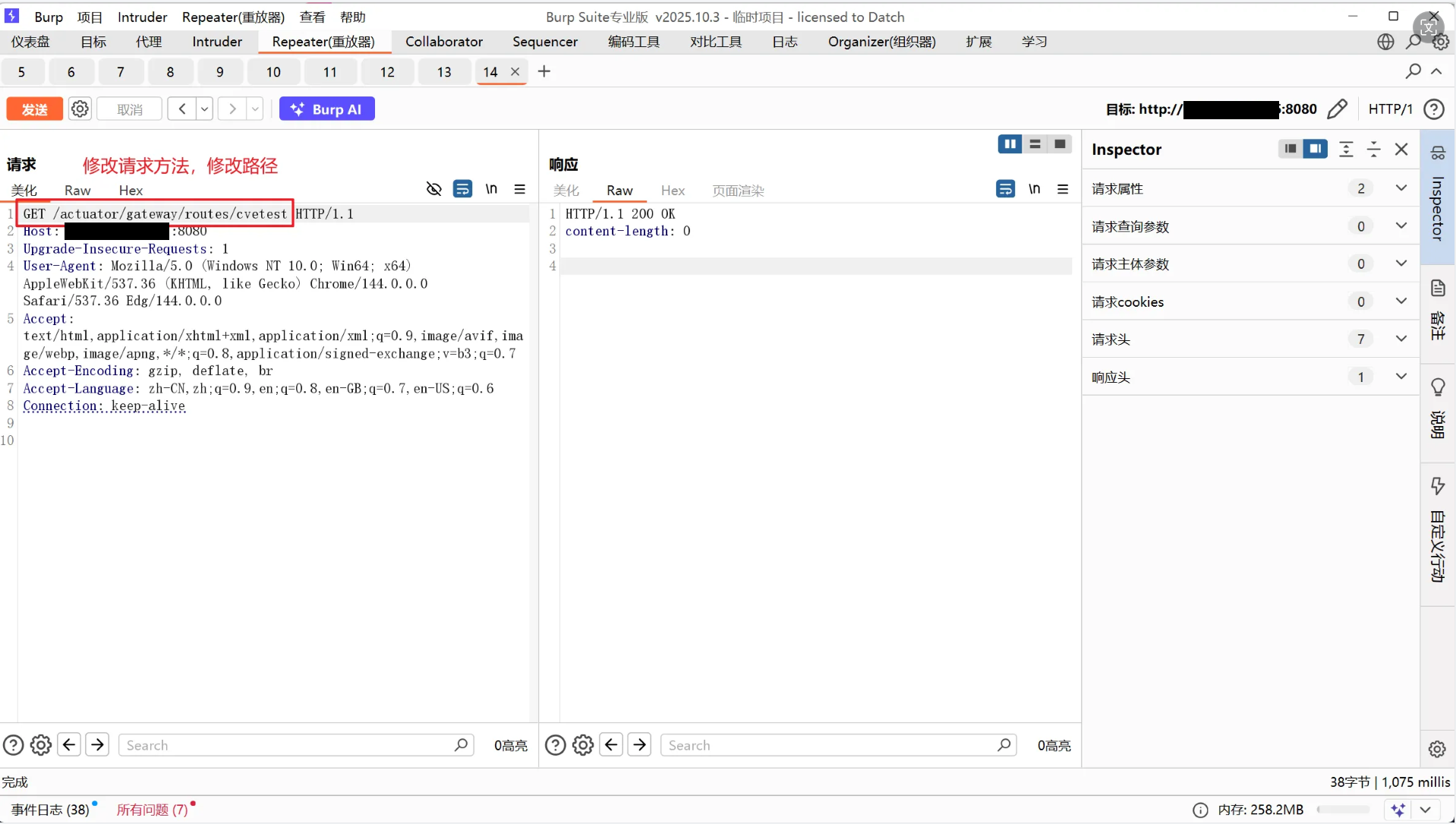Toggle show newlines \n in request
The height and width of the screenshot is (824, 1456).
pos(492,189)
